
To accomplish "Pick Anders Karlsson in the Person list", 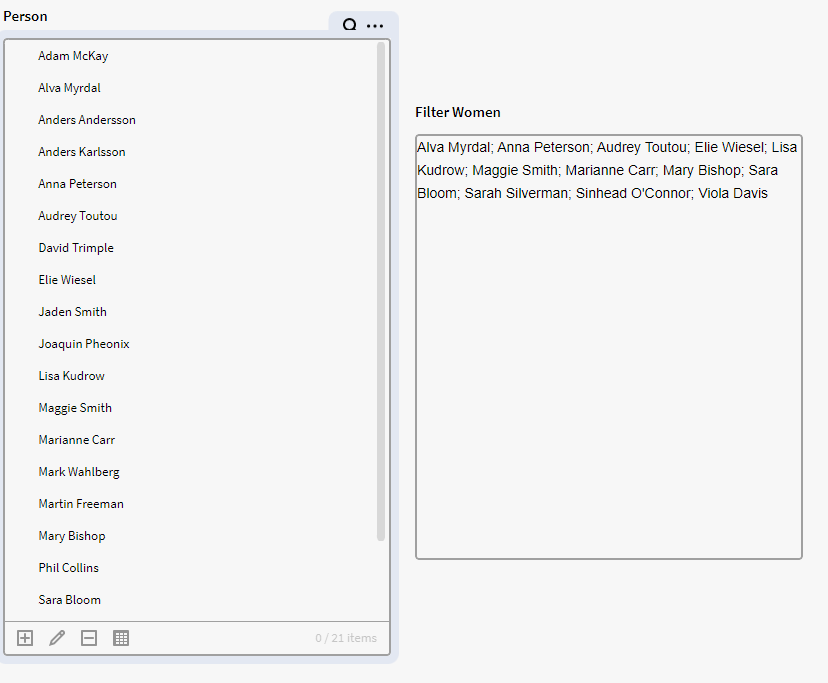I will pos(82,152).
